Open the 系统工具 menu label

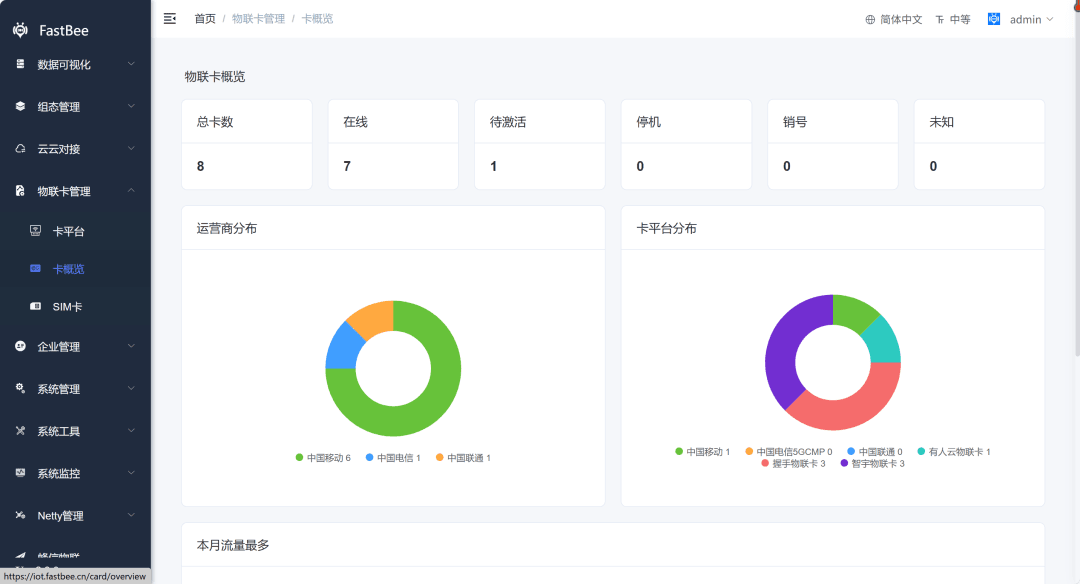pos(59,431)
